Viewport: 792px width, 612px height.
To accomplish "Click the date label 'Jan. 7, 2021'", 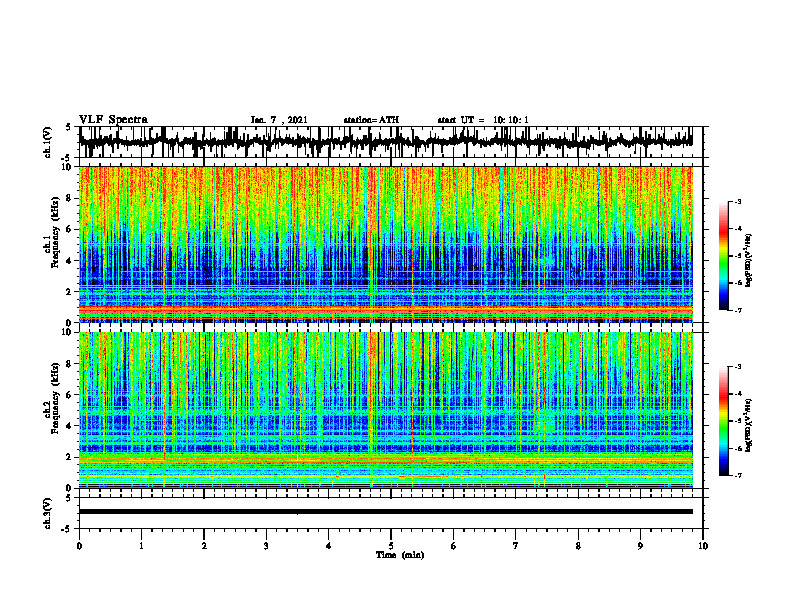I will point(279,120).
